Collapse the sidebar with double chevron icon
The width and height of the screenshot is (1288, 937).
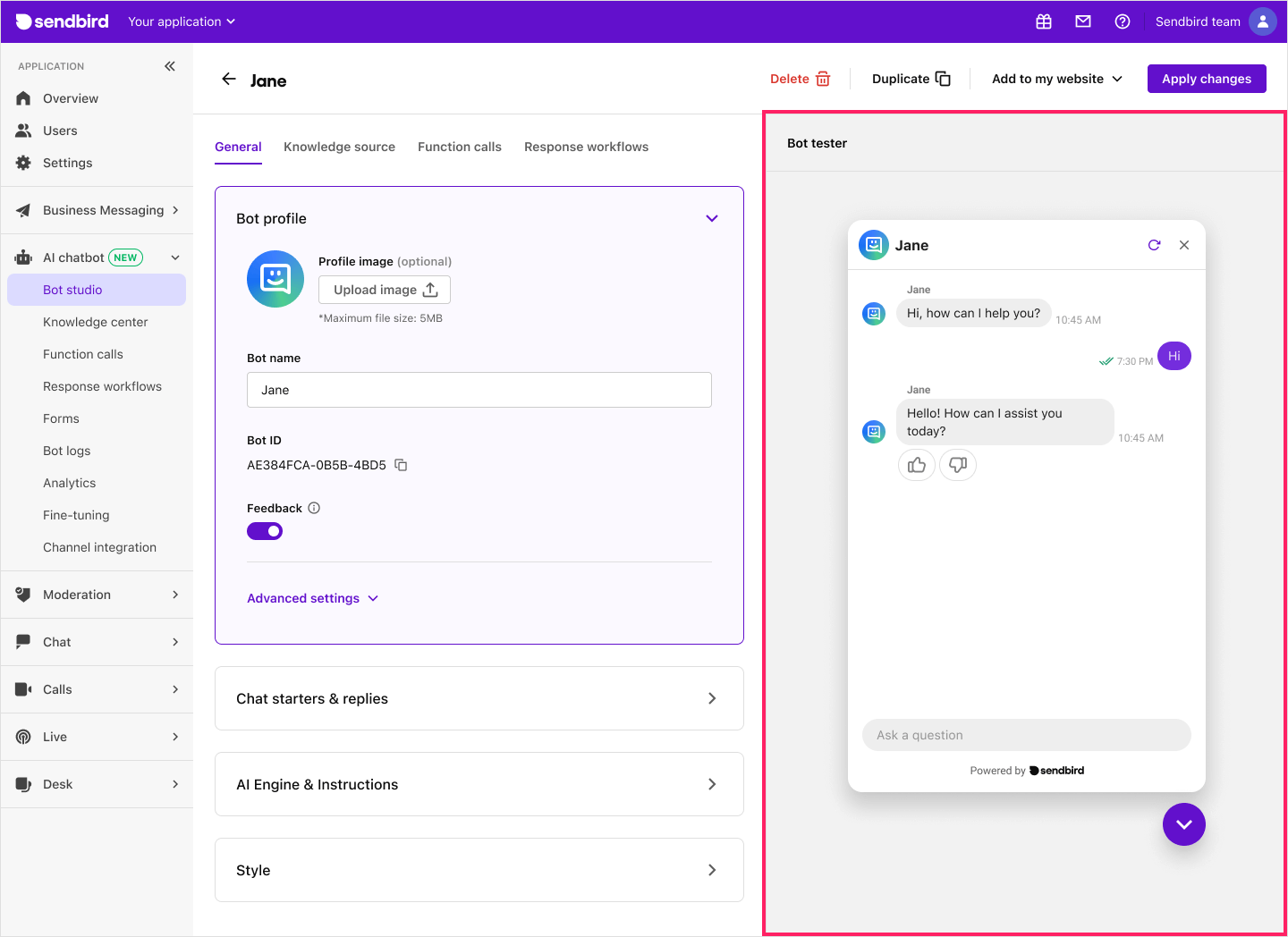(x=170, y=66)
